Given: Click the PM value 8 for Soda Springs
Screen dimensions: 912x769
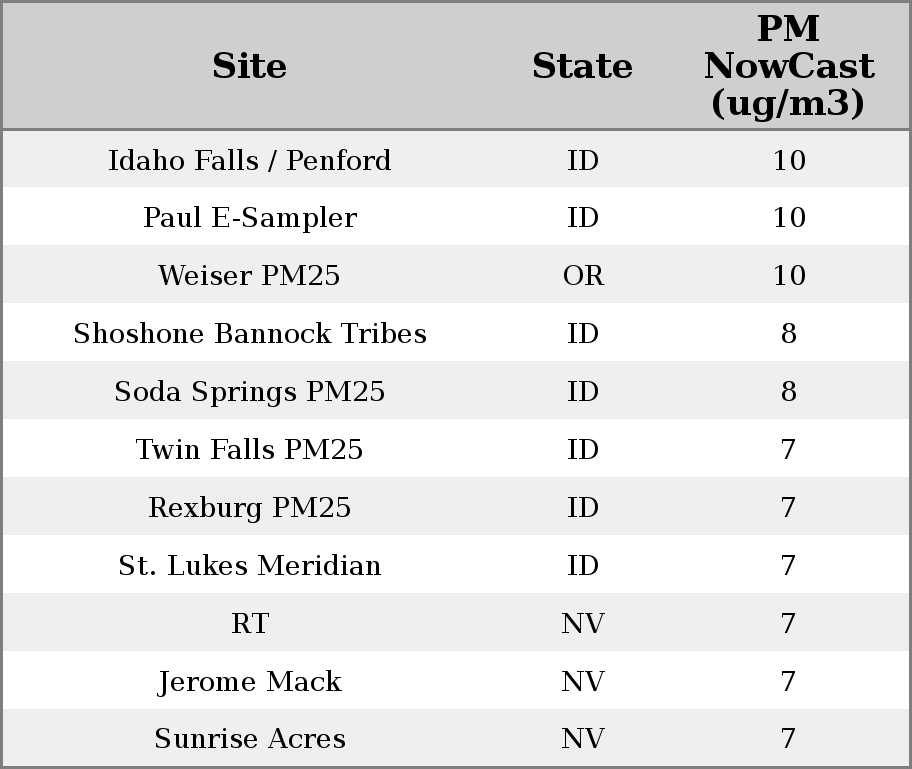Looking at the screenshot, I should tap(788, 392).
